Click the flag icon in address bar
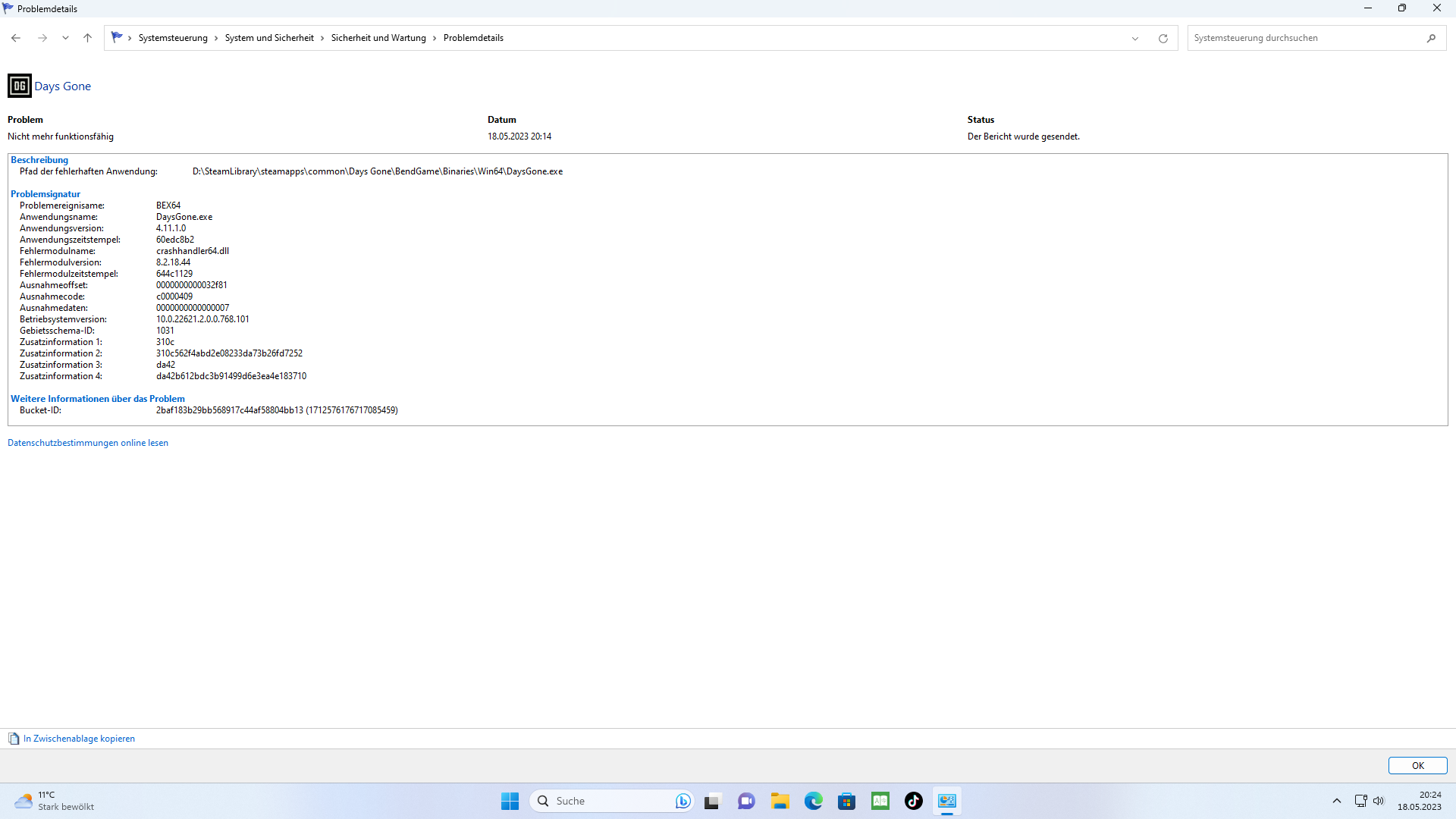This screenshot has width=1456, height=819. coord(117,37)
